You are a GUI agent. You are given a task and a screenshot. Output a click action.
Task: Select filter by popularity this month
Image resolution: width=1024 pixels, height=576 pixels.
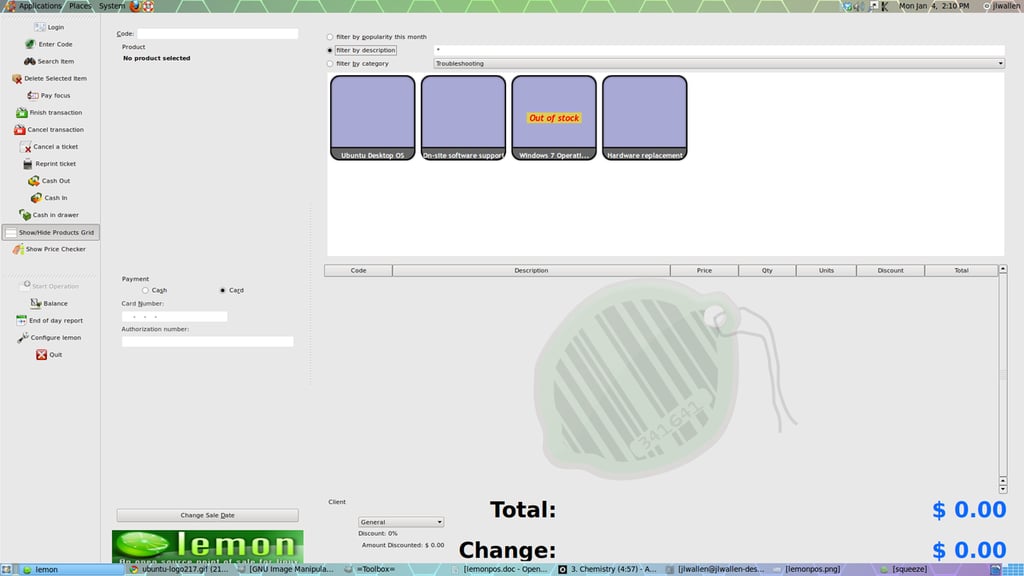tap(330, 37)
